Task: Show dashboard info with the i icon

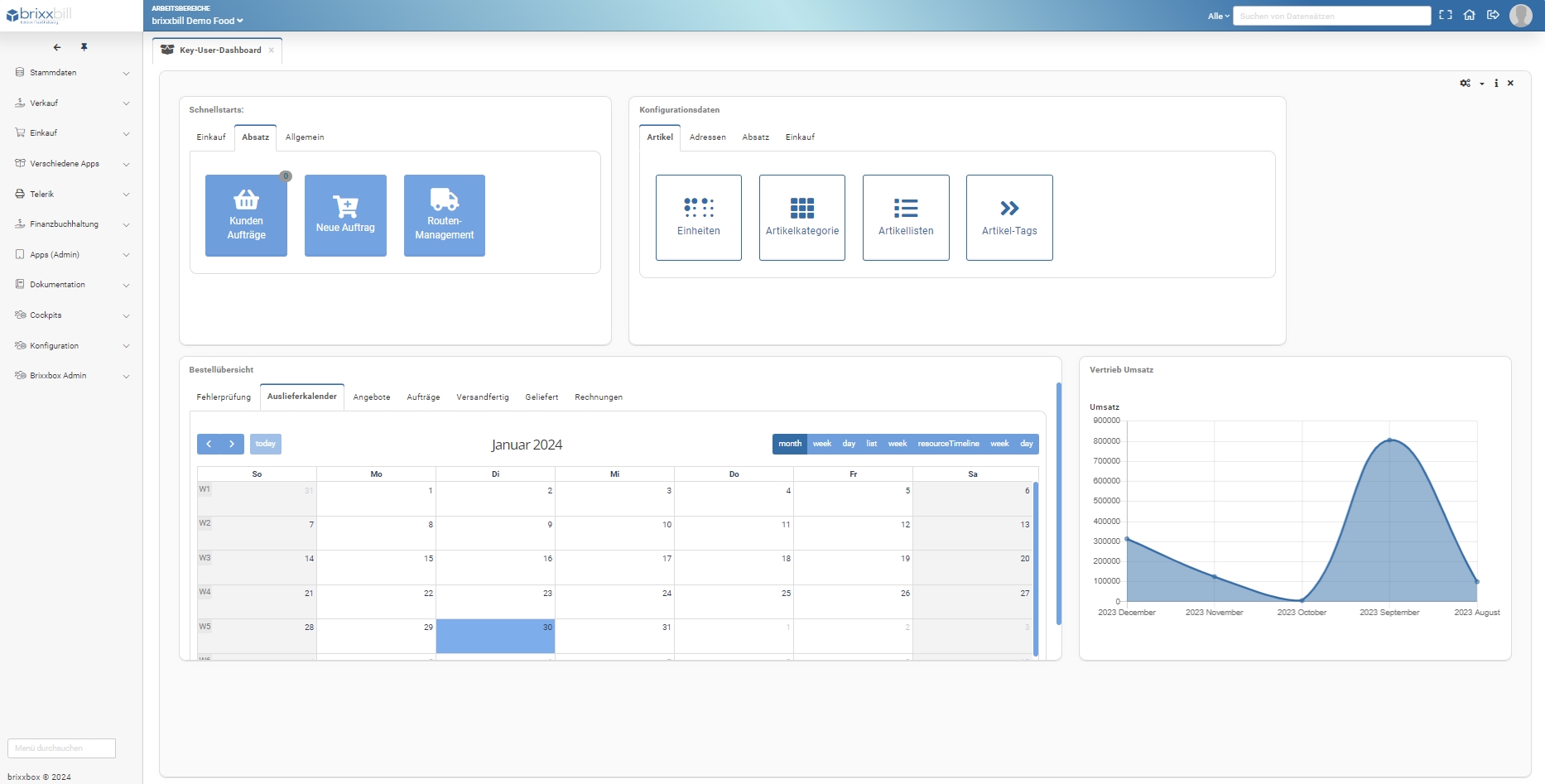Action: click(1496, 83)
